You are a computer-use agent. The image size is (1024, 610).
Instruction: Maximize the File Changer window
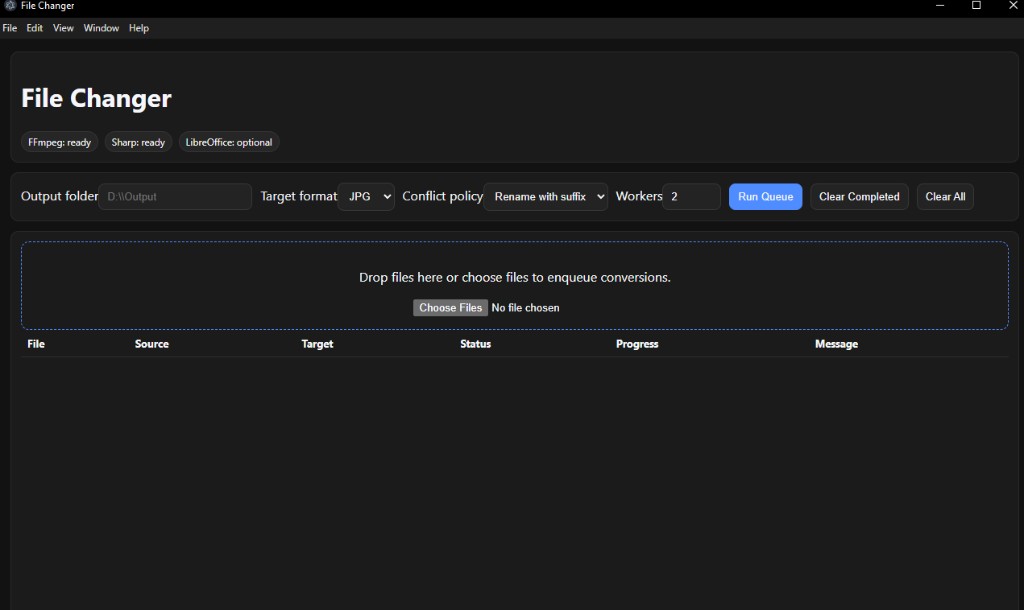tap(976, 6)
